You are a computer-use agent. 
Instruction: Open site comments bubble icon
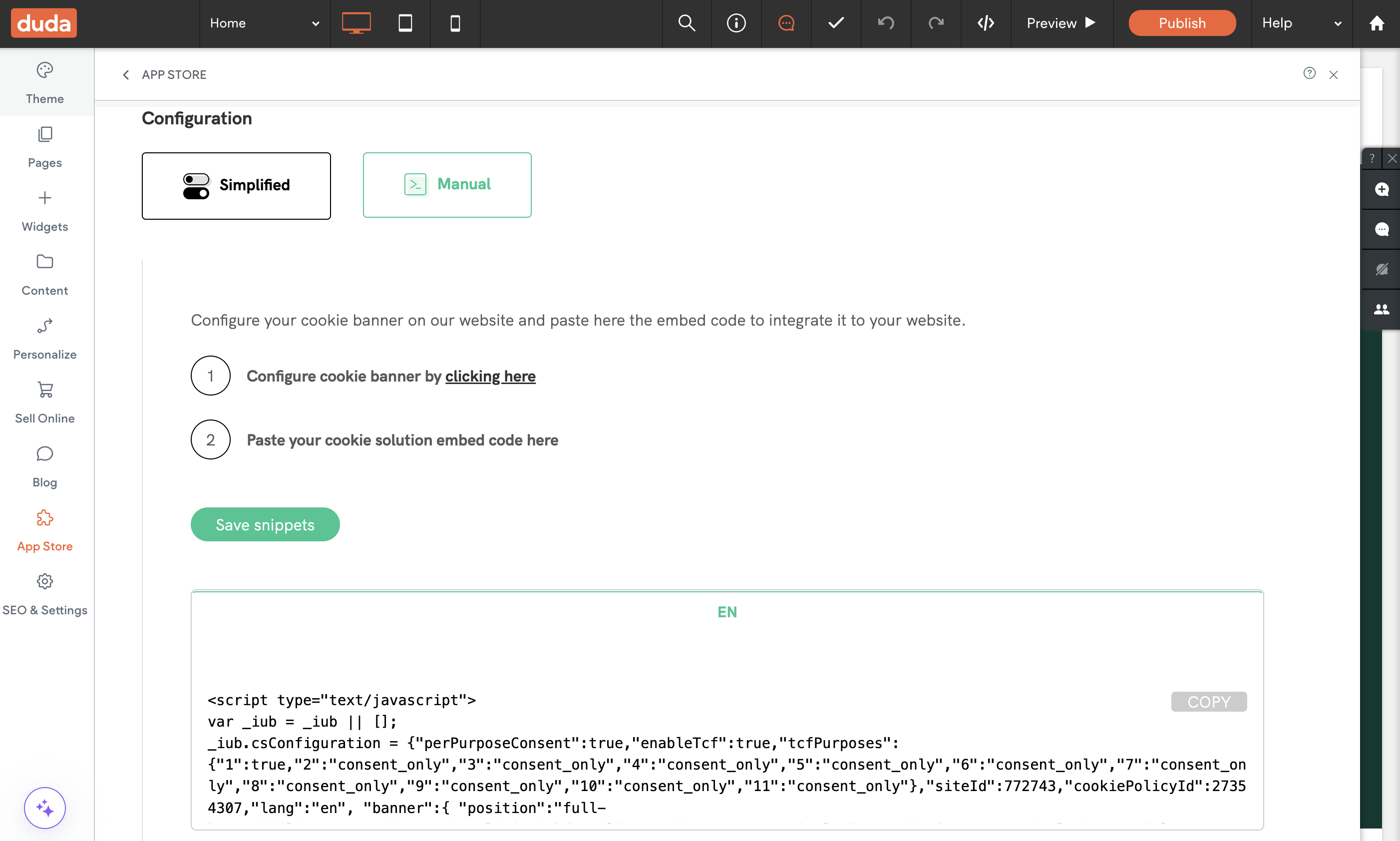[786, 23]
